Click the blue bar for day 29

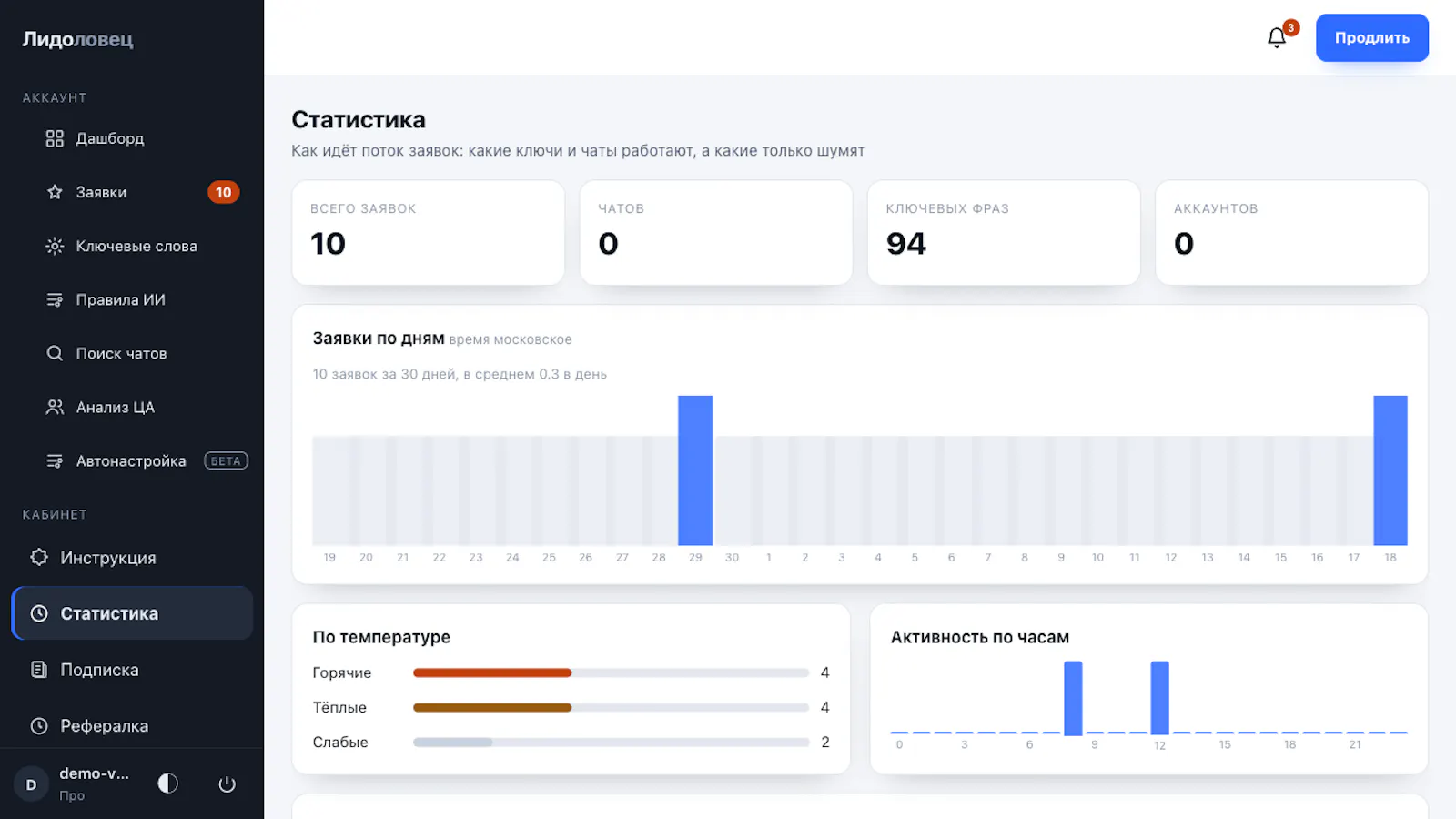click(695, 470)
